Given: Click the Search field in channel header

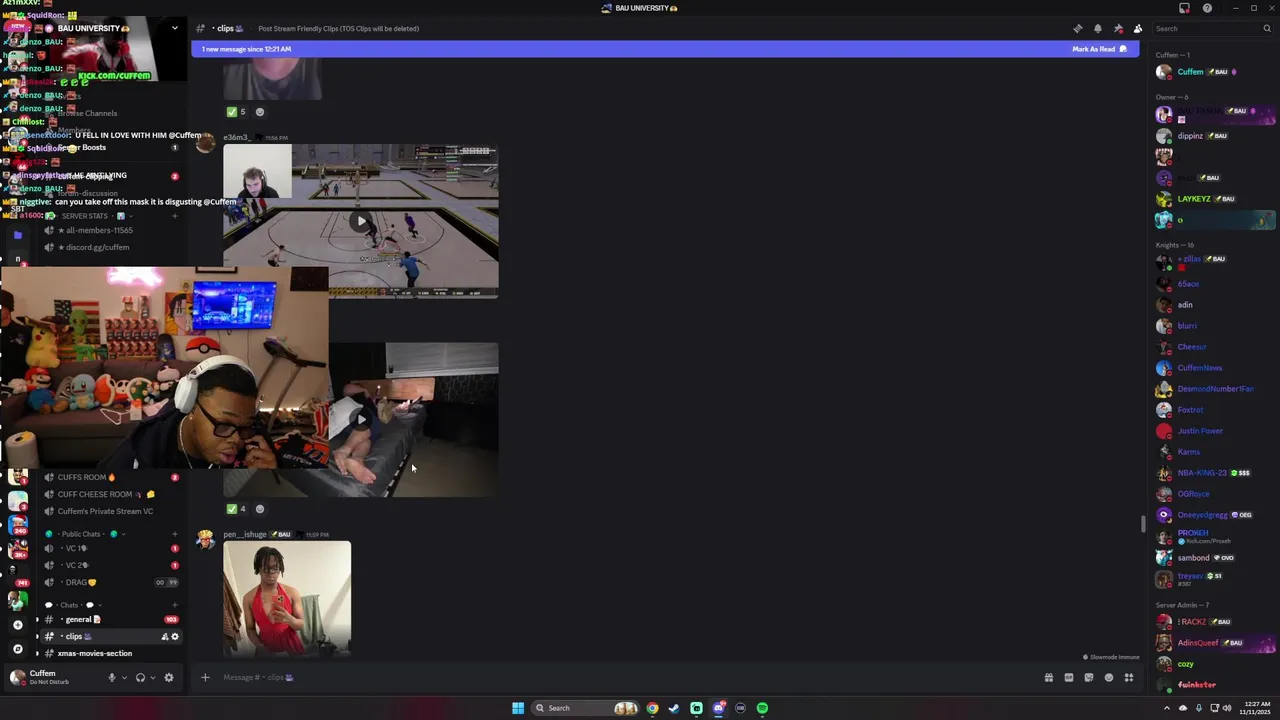Looking at the screenshot, I should pos(1212,29).
